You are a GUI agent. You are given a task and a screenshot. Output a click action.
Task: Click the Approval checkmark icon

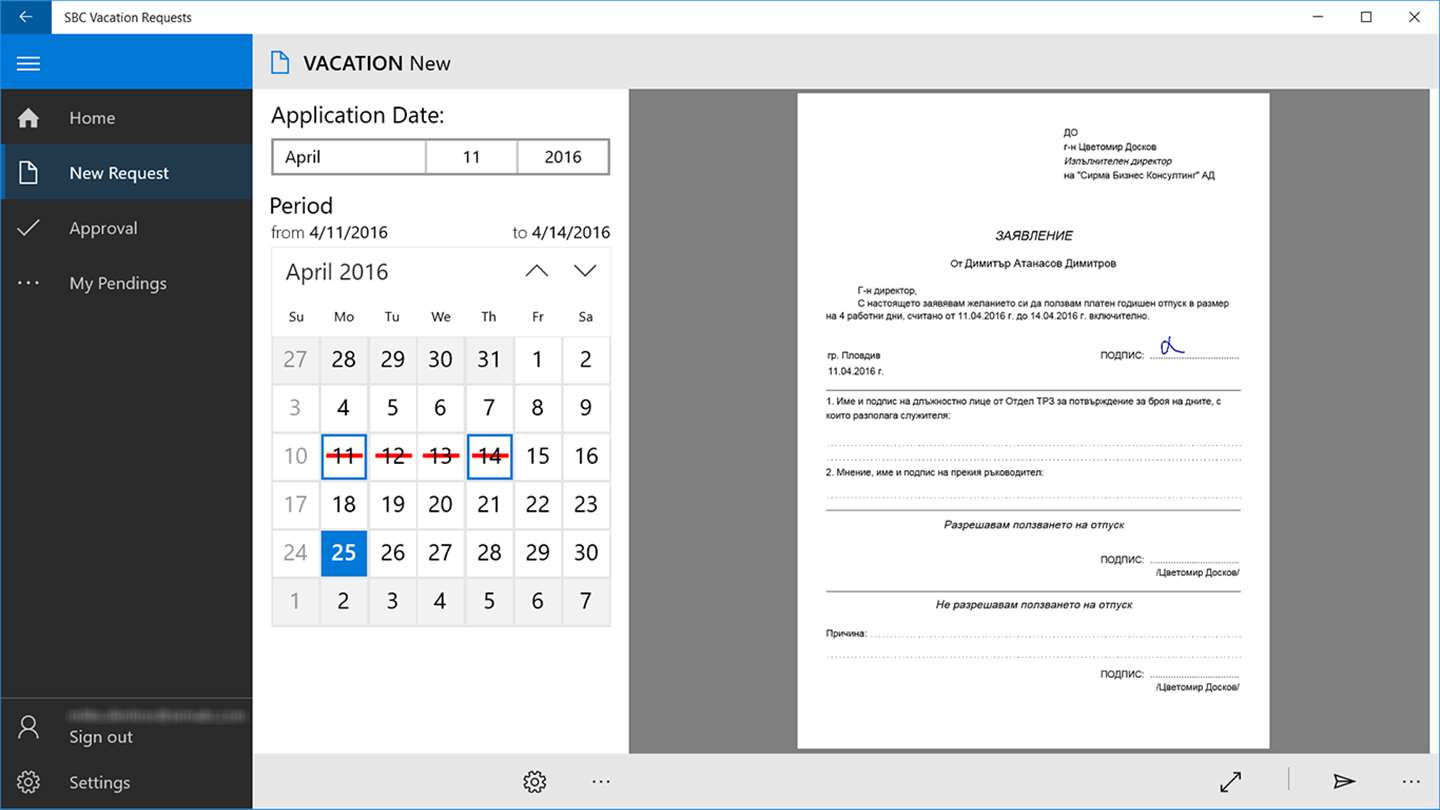(28, 228)
